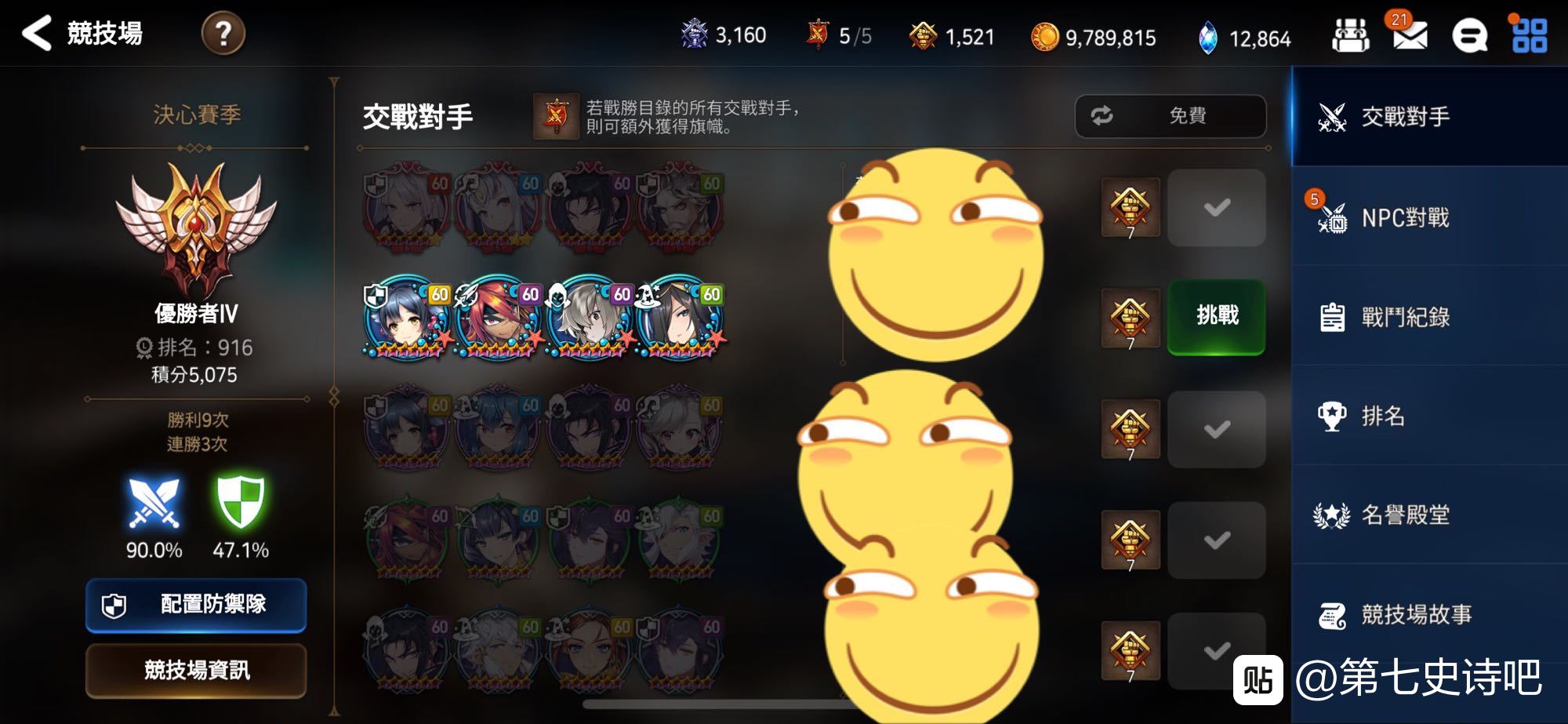This screenshot has height=724, width=1568.
Task: Open the guild castle icon in top bar
Action: click(1350, 35)
